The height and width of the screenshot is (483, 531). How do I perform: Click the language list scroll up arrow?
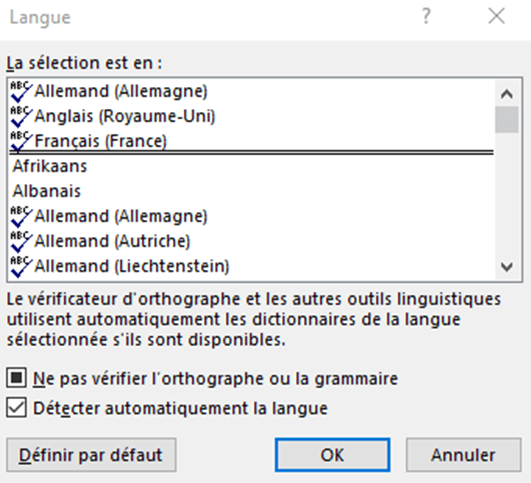coord(507,94)
